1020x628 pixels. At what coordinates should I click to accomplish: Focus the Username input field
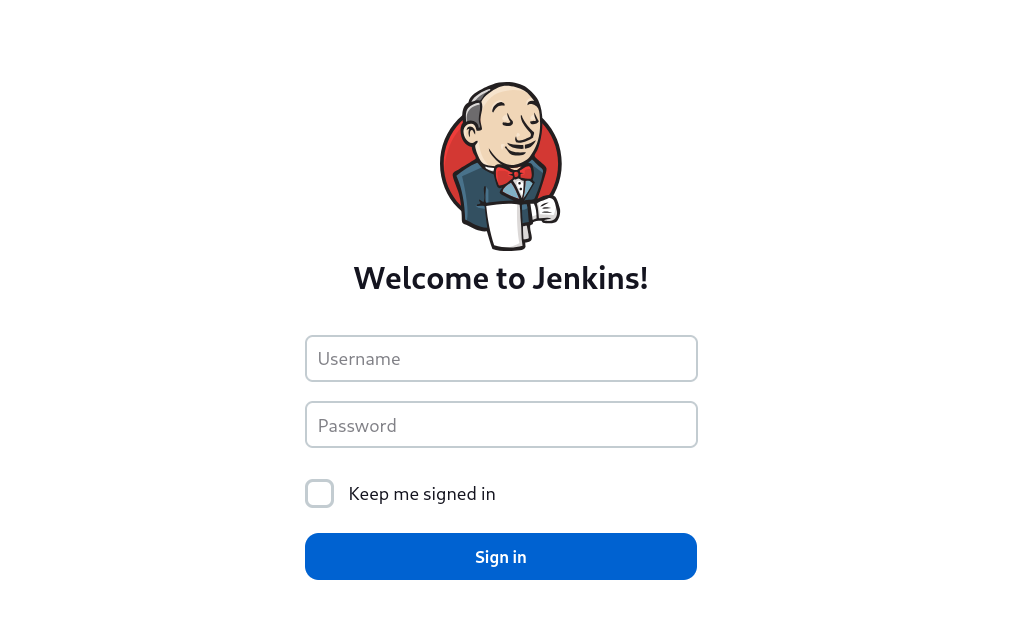tap(501, 359)
